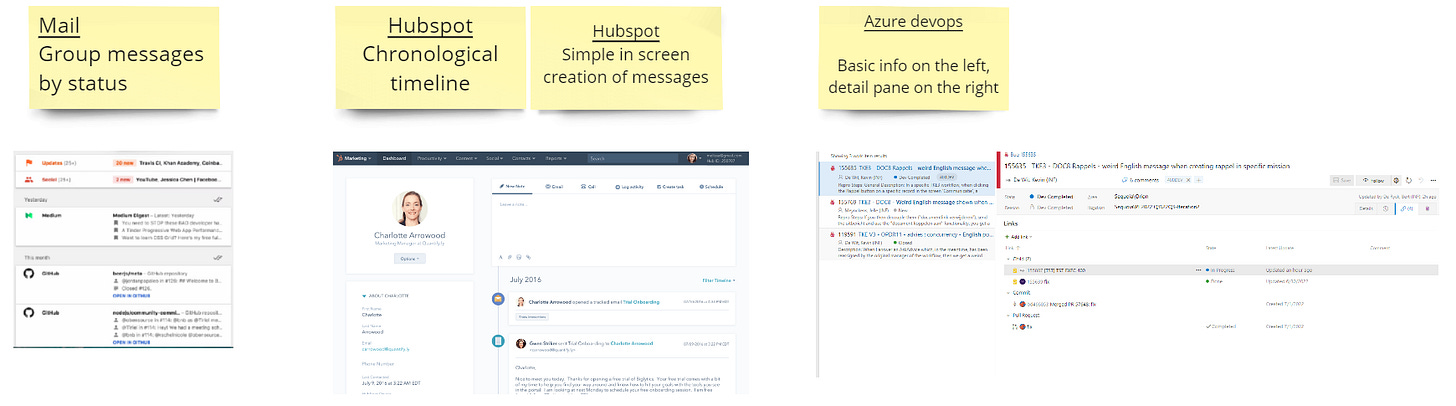Click the 20 new badge on Updates

tap(124, 163)
